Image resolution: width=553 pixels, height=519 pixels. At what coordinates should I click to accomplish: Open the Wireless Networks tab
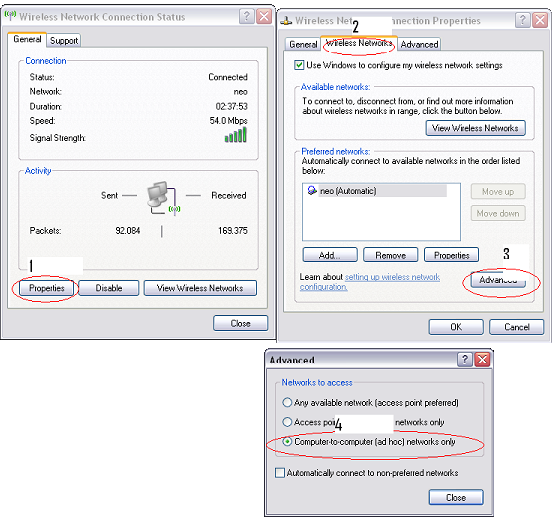359,43
